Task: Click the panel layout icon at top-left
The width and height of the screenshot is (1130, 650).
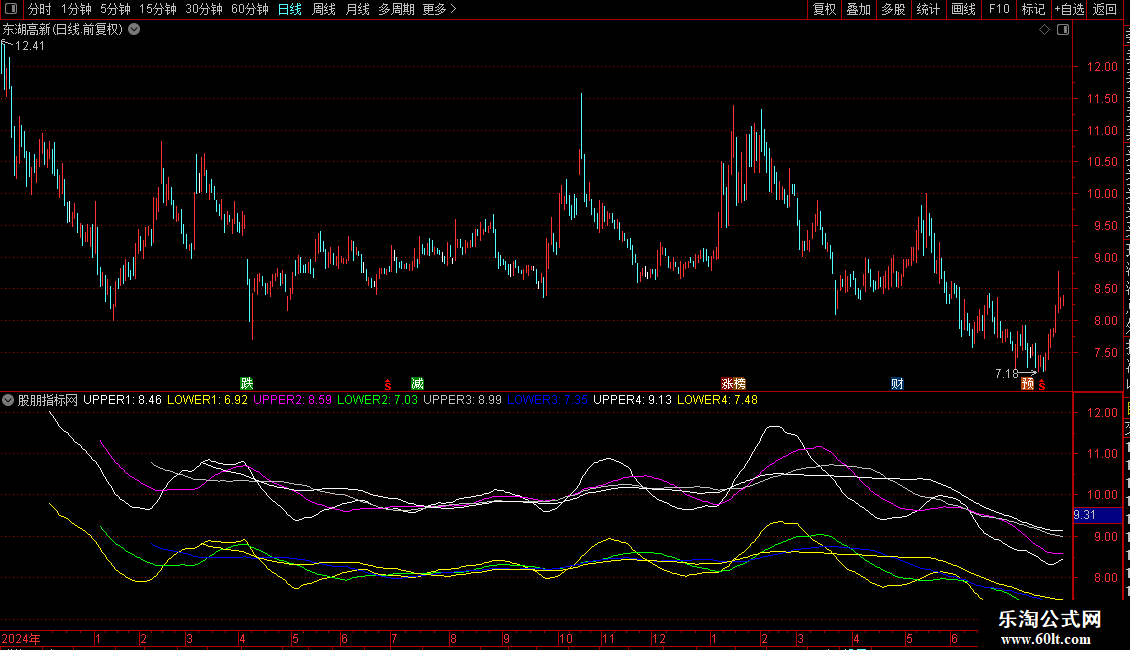Action: [11, 9]
